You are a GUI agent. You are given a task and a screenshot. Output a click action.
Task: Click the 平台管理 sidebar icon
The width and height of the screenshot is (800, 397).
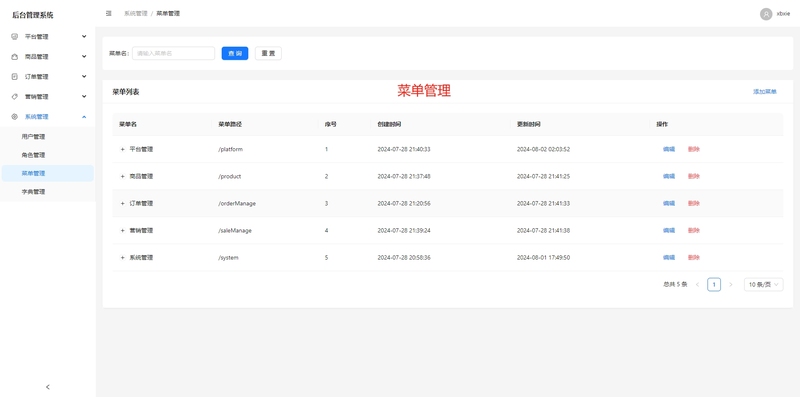(x=14, y=37)
